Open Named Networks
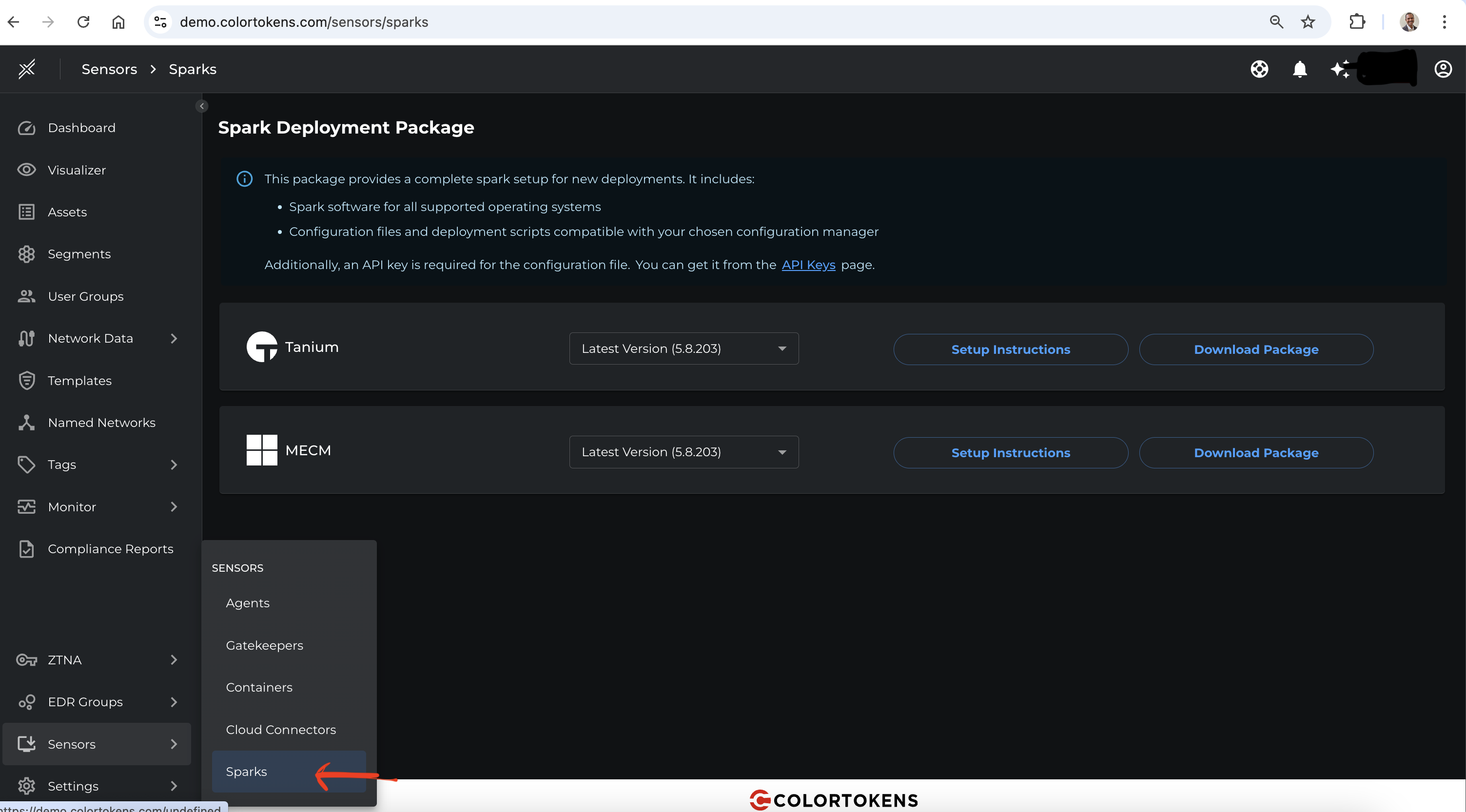 click(101, 422)
